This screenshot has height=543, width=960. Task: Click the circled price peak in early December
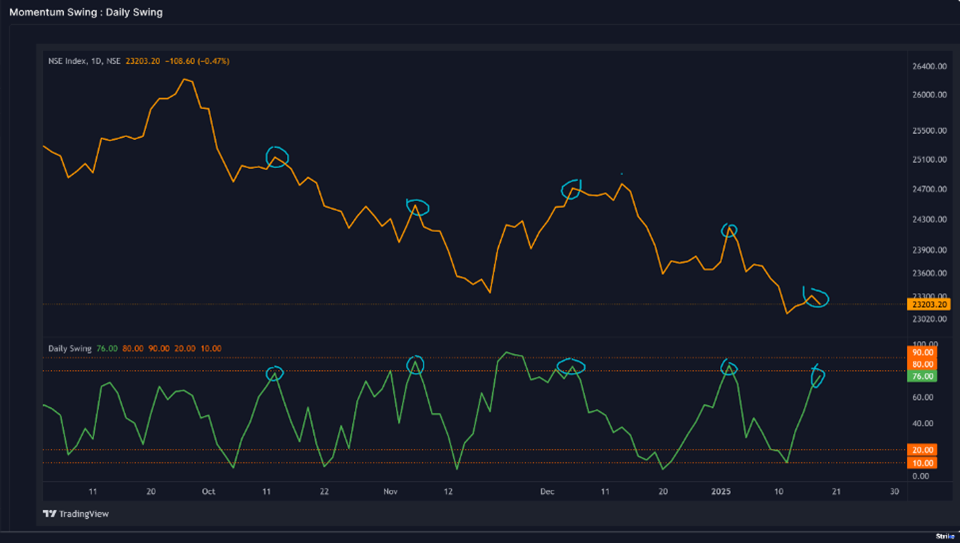click(572, 189)
